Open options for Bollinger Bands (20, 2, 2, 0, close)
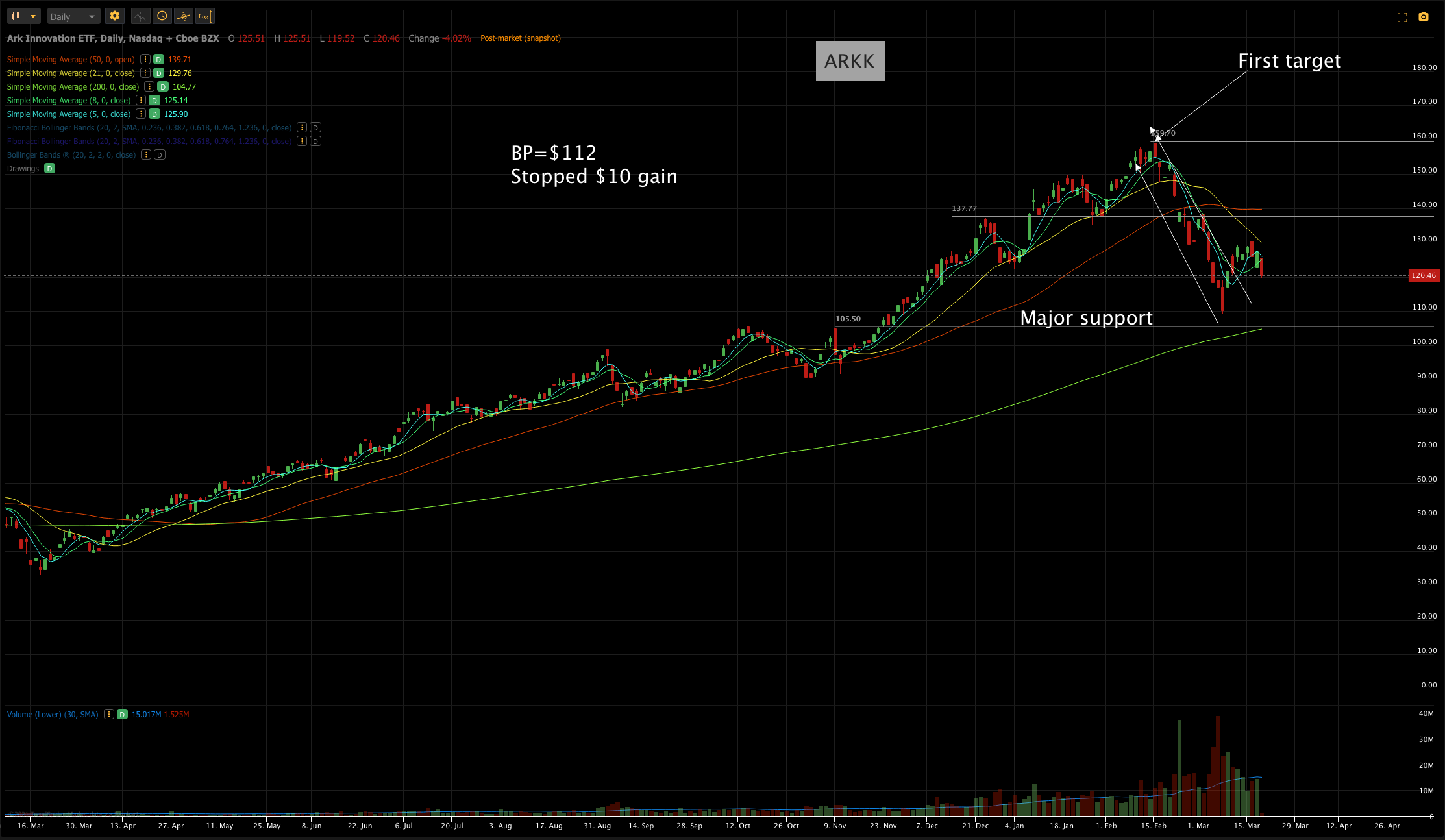1445x840 pixels. (x=146, y=154)
